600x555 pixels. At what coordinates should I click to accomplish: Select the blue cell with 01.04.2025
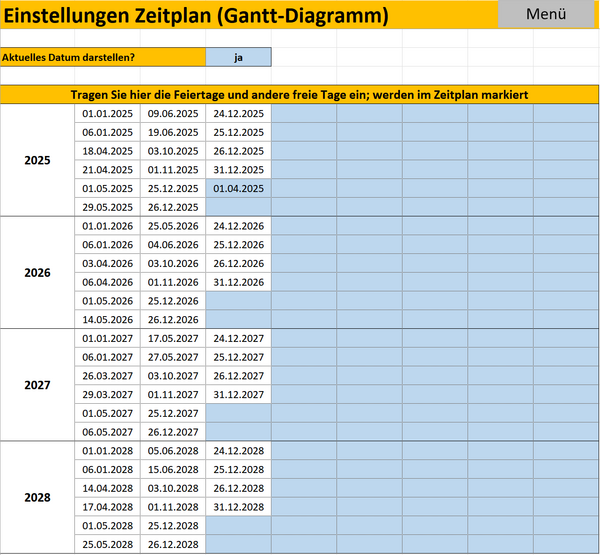(x=239, y=189)
